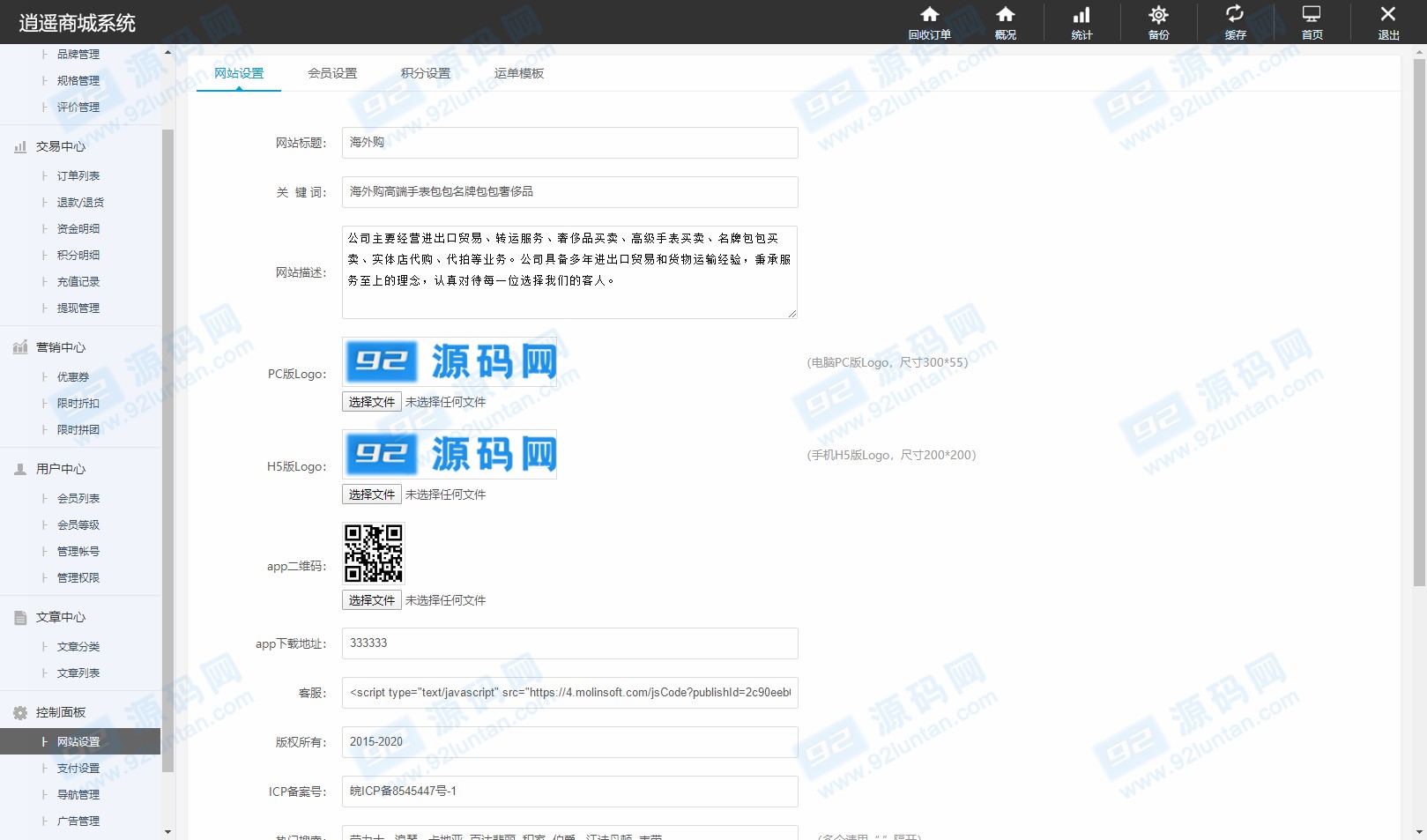Click the 文章中心 document icon

[x=20, y=617]
